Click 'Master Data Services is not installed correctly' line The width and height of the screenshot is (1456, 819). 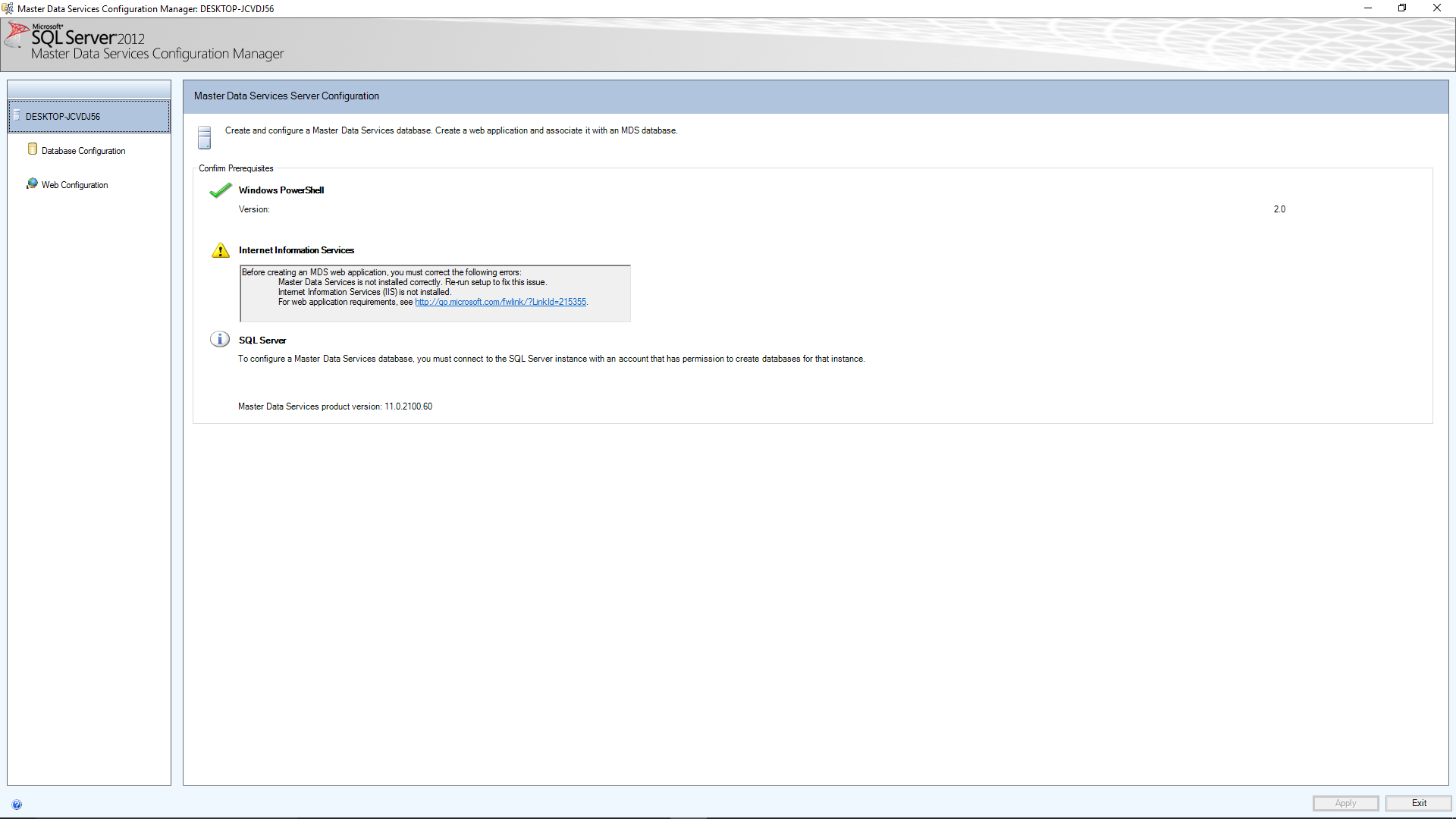tap(413, 282)
